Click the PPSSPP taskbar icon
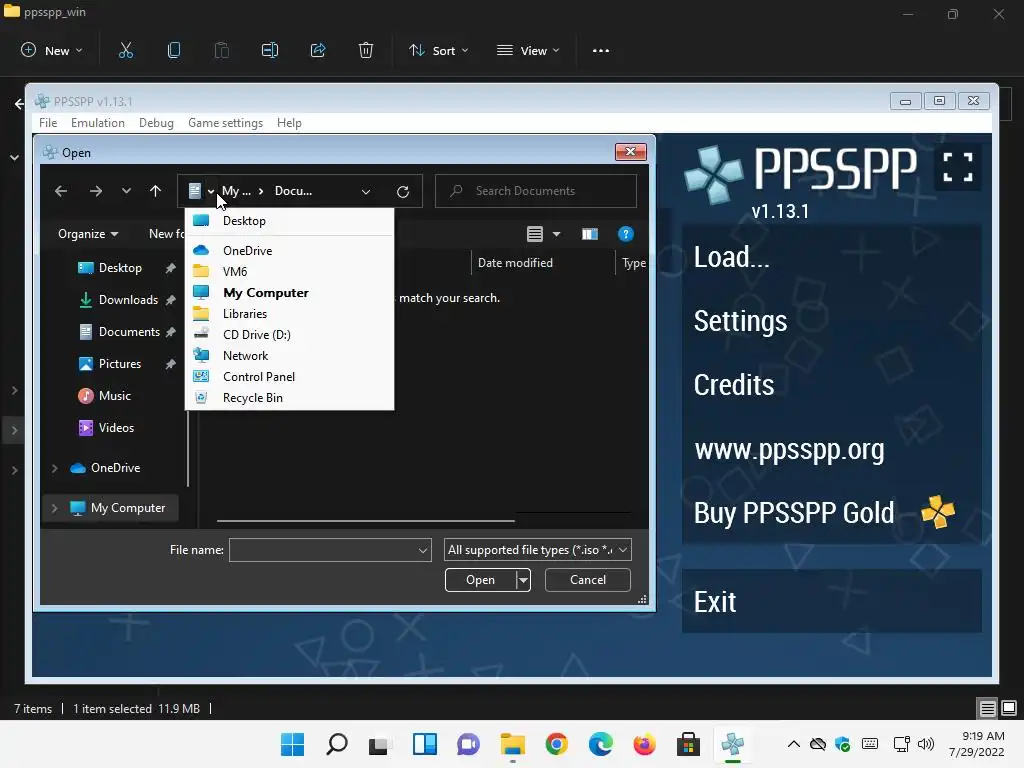Image resolution: width=1024 pixels, height=768 pixels. tap(733, 744)
